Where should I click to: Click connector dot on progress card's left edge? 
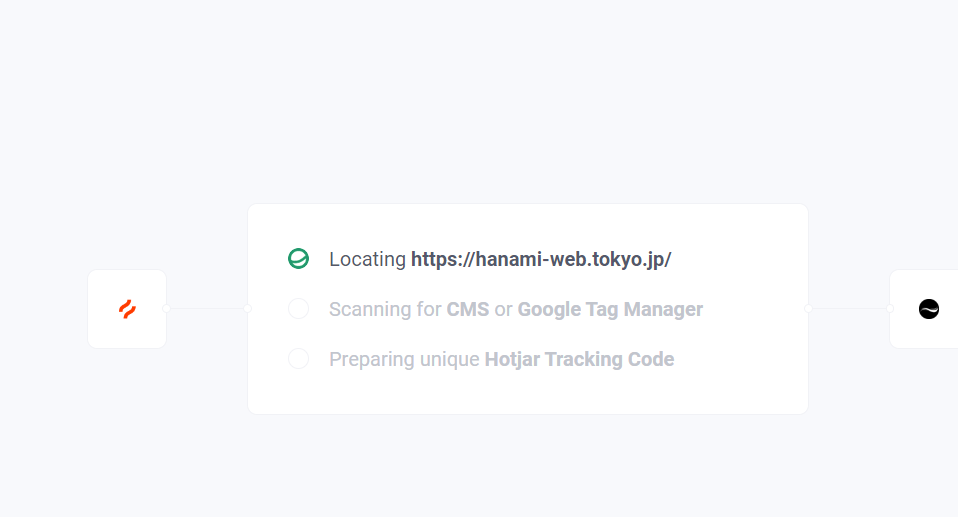point(248,309)
